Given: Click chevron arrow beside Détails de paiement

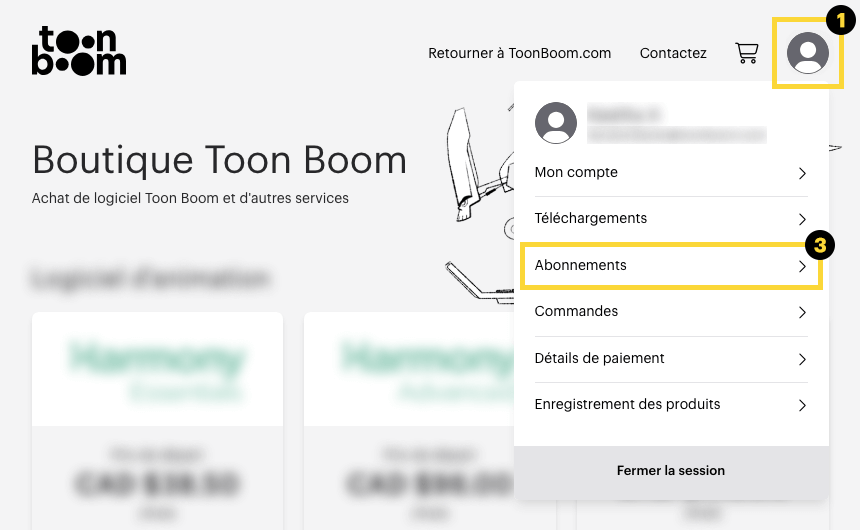Looking at the screenshot, I should [802, 359].
